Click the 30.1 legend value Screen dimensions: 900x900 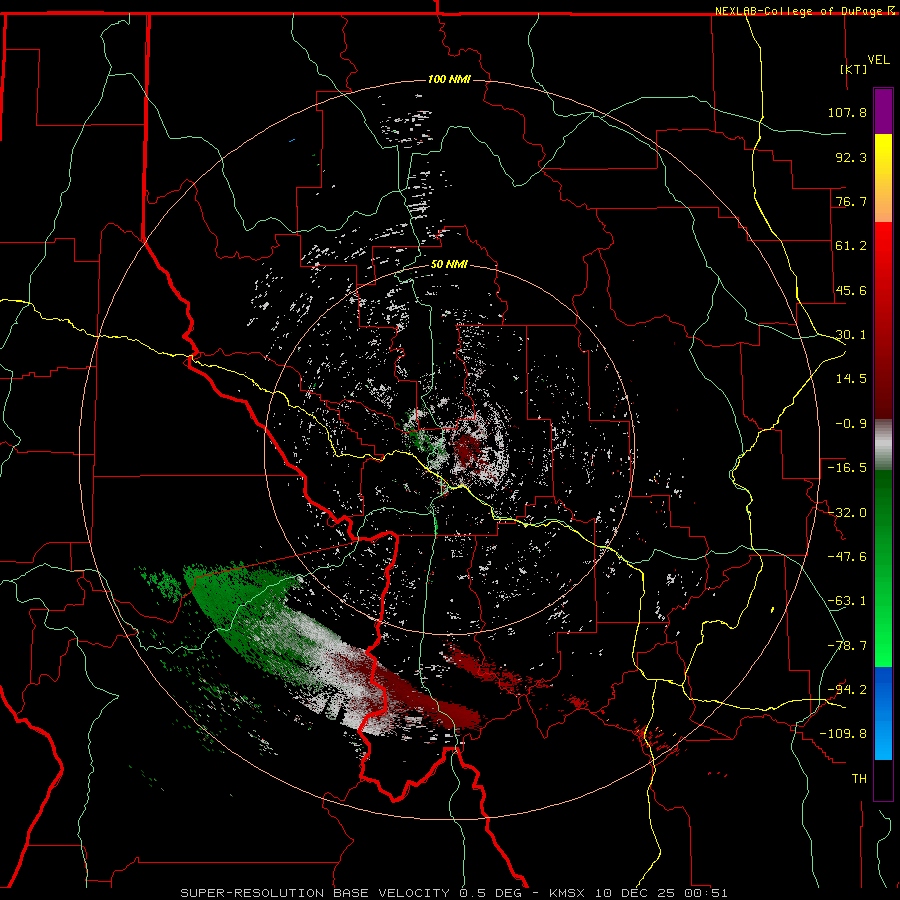(851, 335)
